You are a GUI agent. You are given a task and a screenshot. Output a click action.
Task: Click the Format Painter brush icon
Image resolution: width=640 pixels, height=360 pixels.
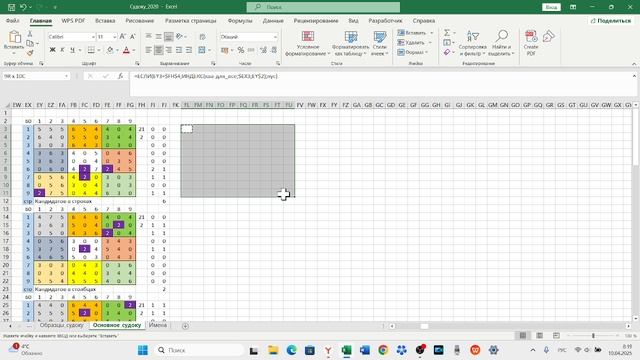pos(30,53)
